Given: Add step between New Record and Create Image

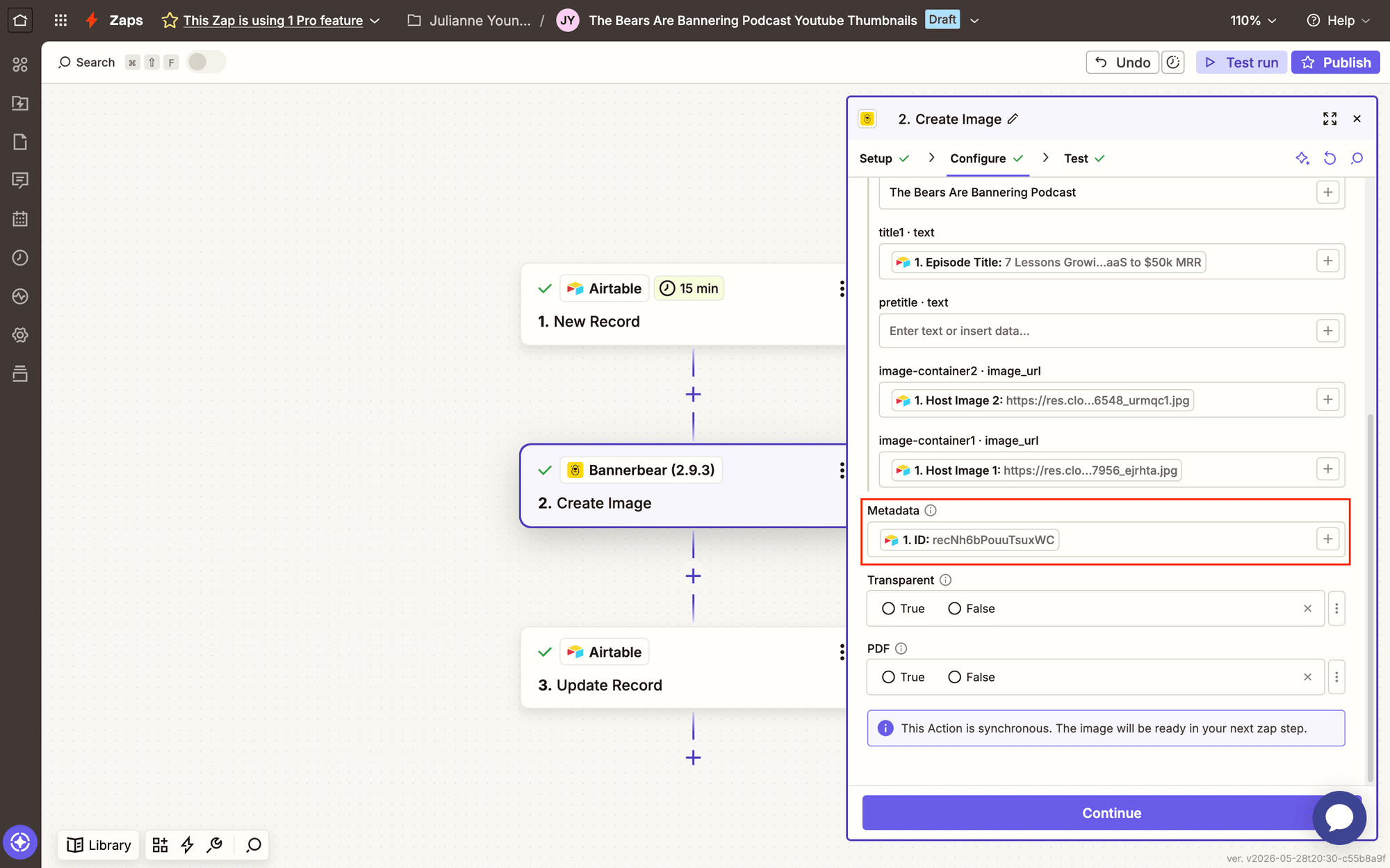Looking at the screenshot, I should tap(693, 395).
